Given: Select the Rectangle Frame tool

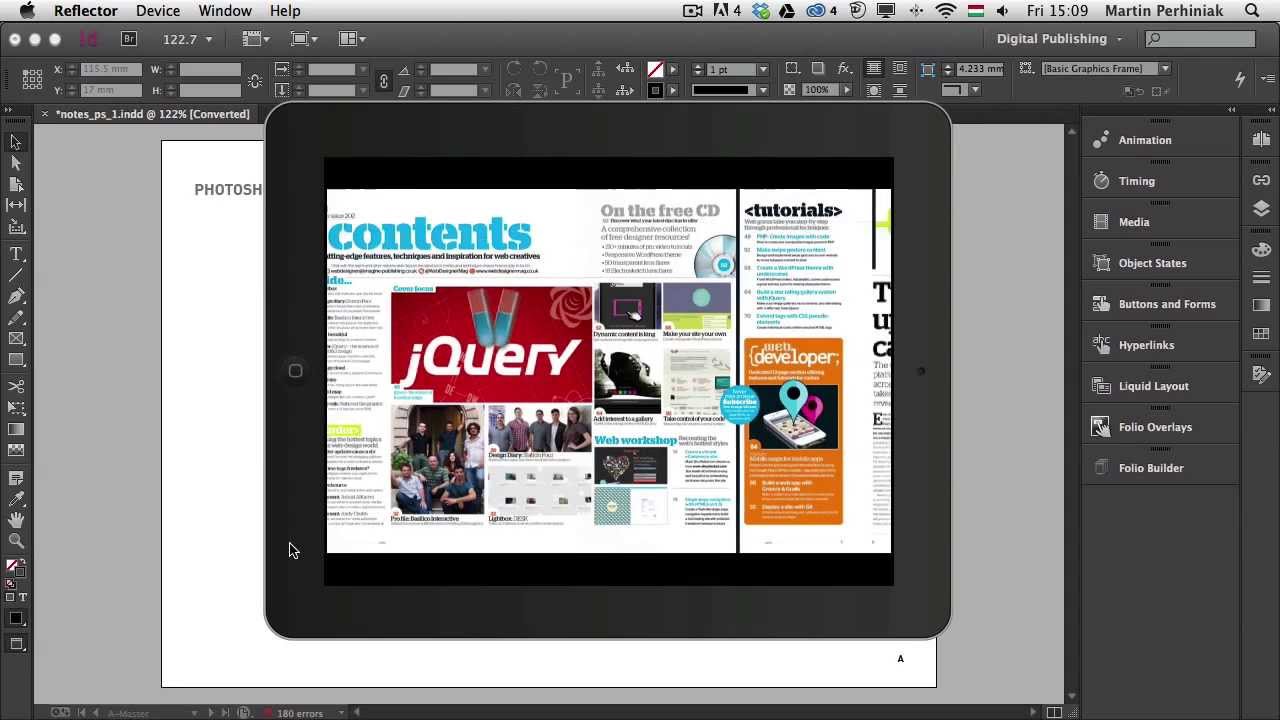Looking at the screenshot, I should [x=16, y=338].
